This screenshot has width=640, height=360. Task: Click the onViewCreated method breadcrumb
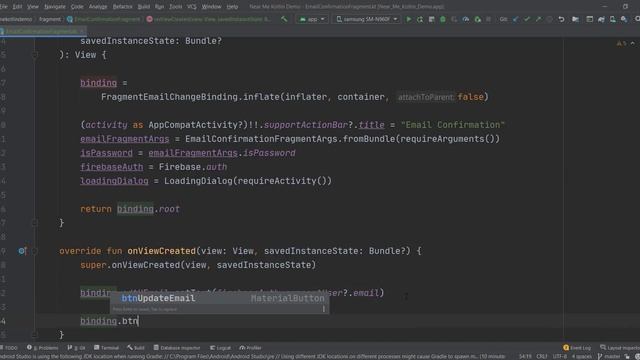(x=209, y=19)
